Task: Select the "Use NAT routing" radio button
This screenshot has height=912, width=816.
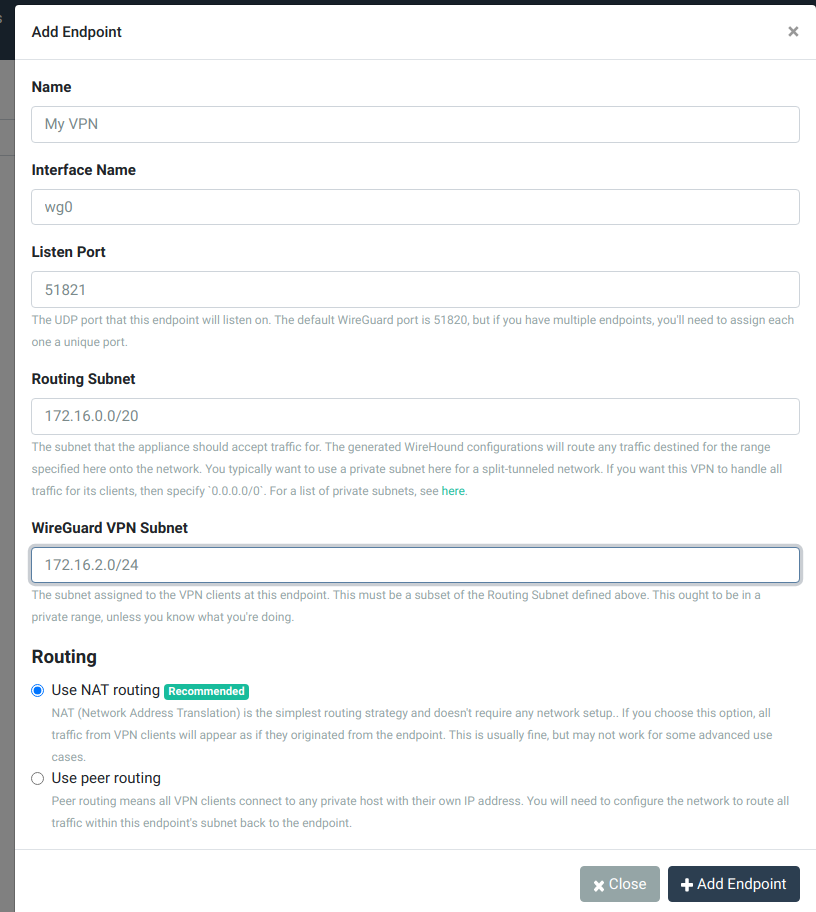Action: coord(37,689)
